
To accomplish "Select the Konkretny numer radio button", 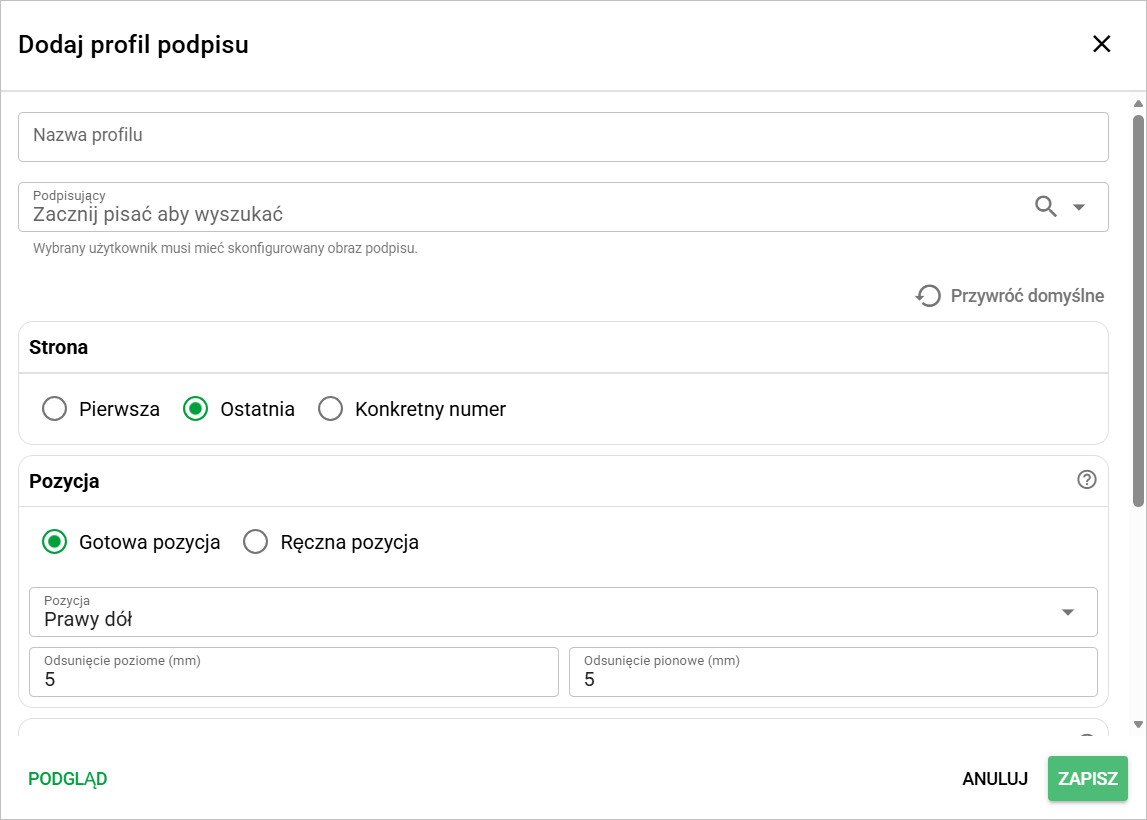I will tap(331, 409).
